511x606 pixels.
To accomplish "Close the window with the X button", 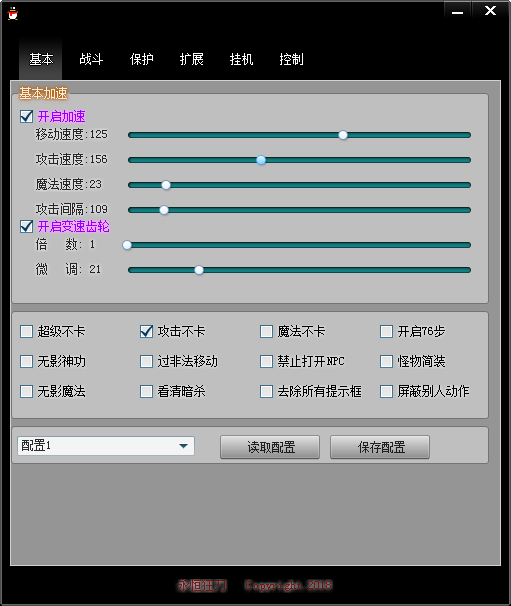I will (x=491, y=10).
